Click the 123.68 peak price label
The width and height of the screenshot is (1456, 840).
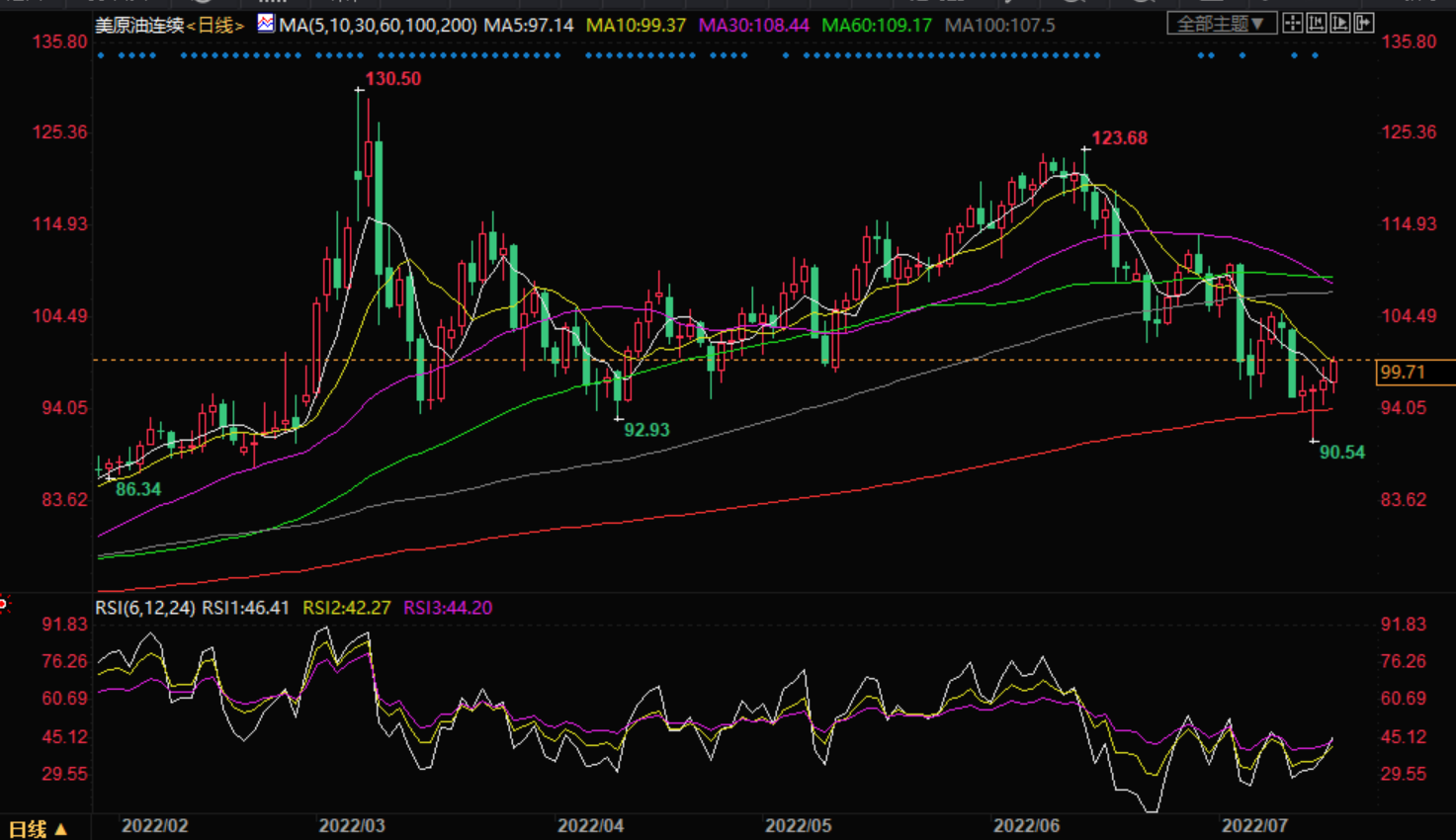(1119, 138)
